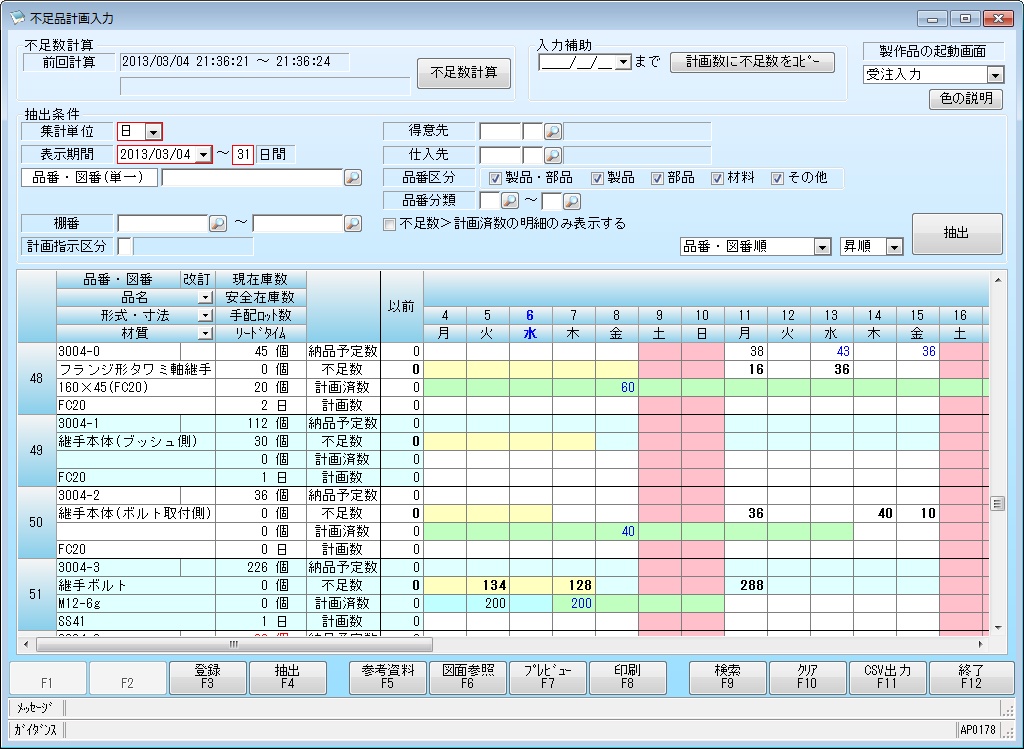Enable 不足数>計画済数の明細のみ表示する checkbox
The image size is (1024, 749).
click(x=389, y=224)
